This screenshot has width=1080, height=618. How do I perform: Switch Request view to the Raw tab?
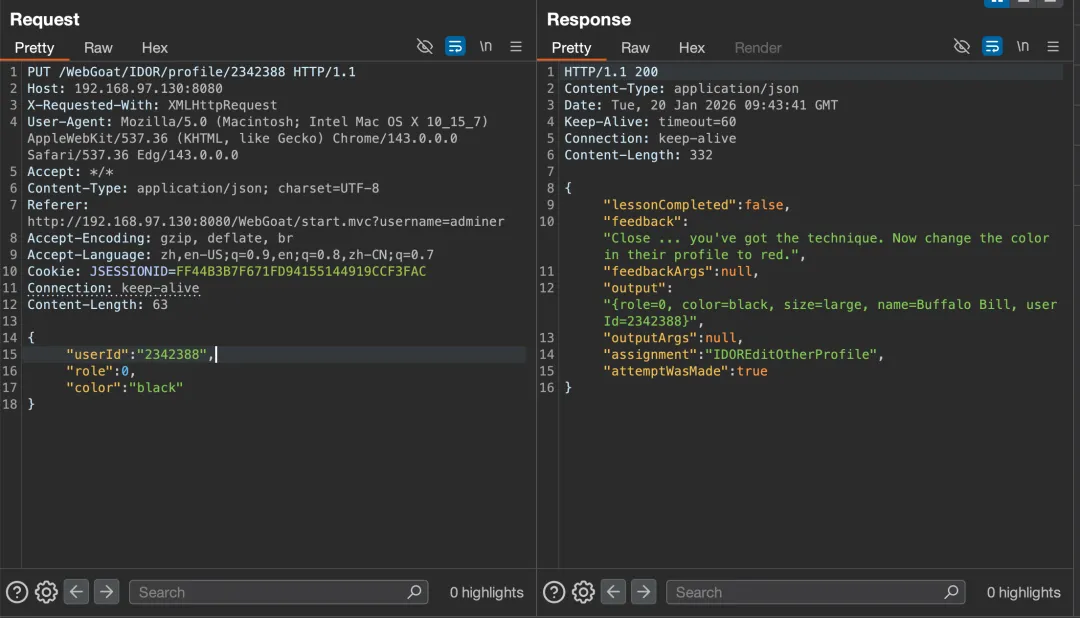click(x=98, y=48)
